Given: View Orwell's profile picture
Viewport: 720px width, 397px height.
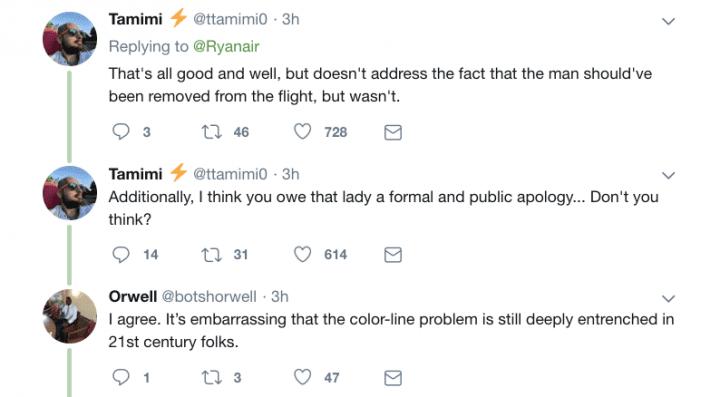Looking at the screenshot, I should point(70,316).
